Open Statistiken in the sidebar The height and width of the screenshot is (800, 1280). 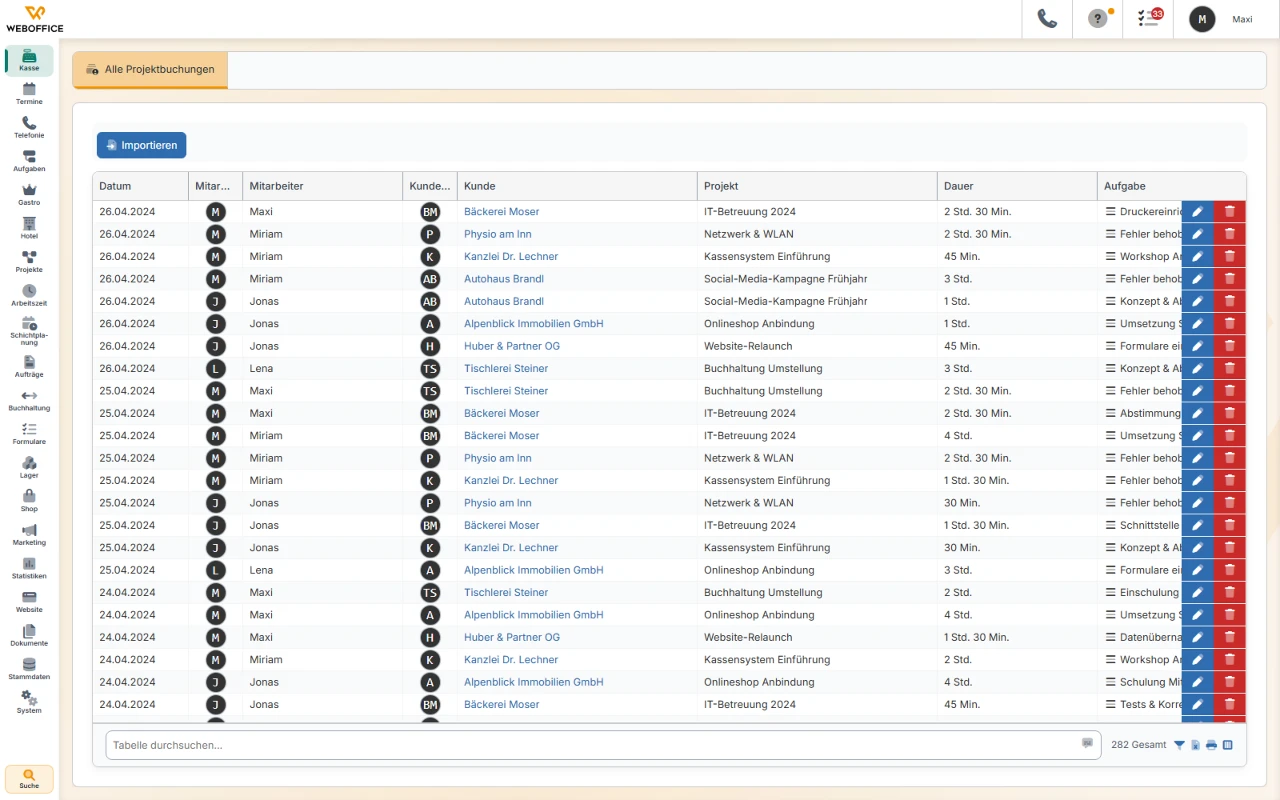coord(29,569)
